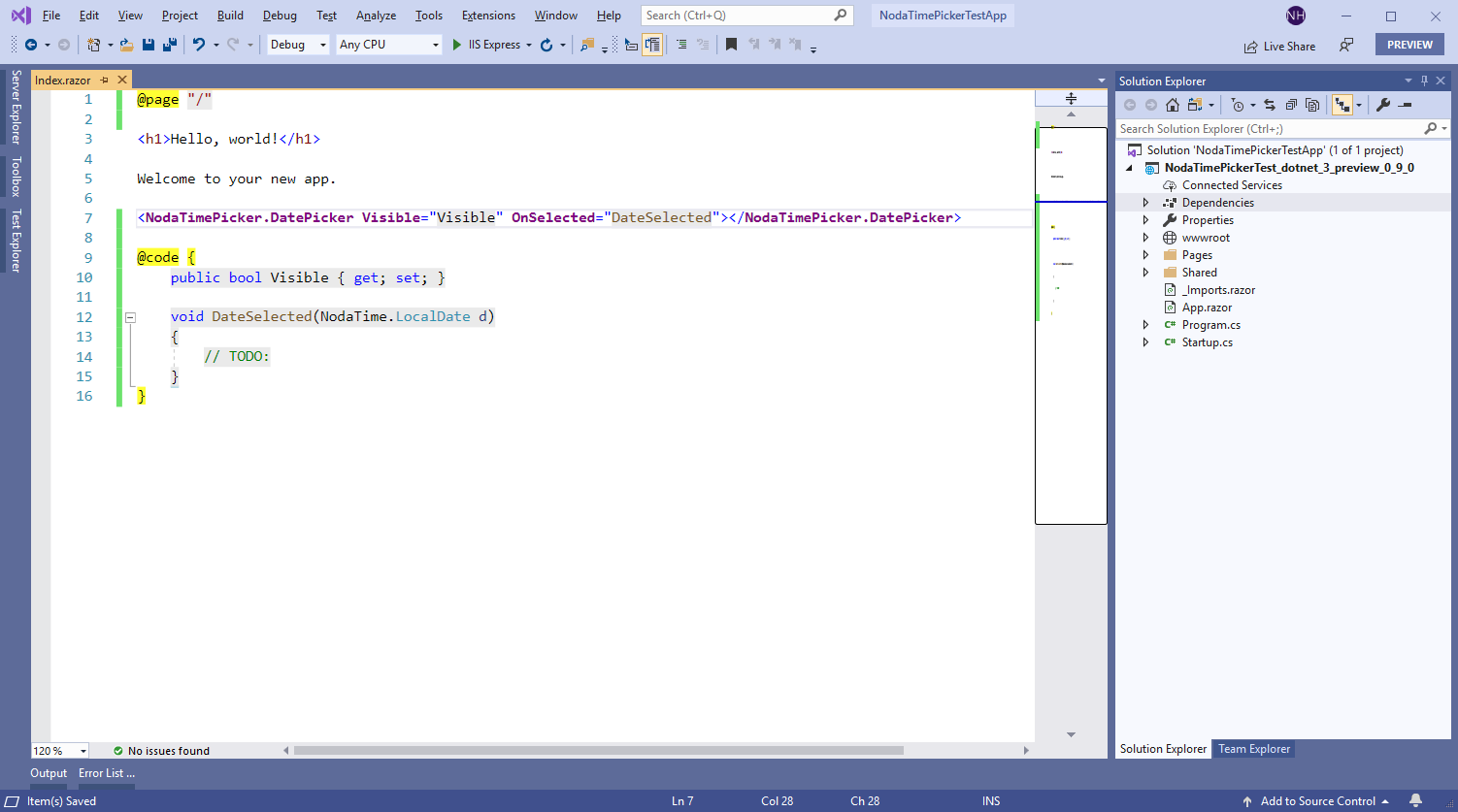Collapse the DateSelected method via the outlining minus
The image size is (1458, 812).
(129, 317)
